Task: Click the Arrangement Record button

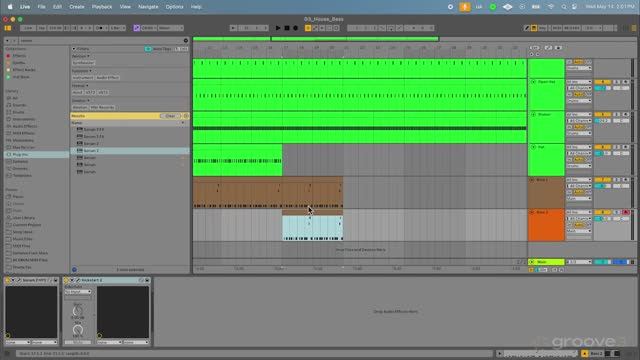Action: click(x=296, y=28)
